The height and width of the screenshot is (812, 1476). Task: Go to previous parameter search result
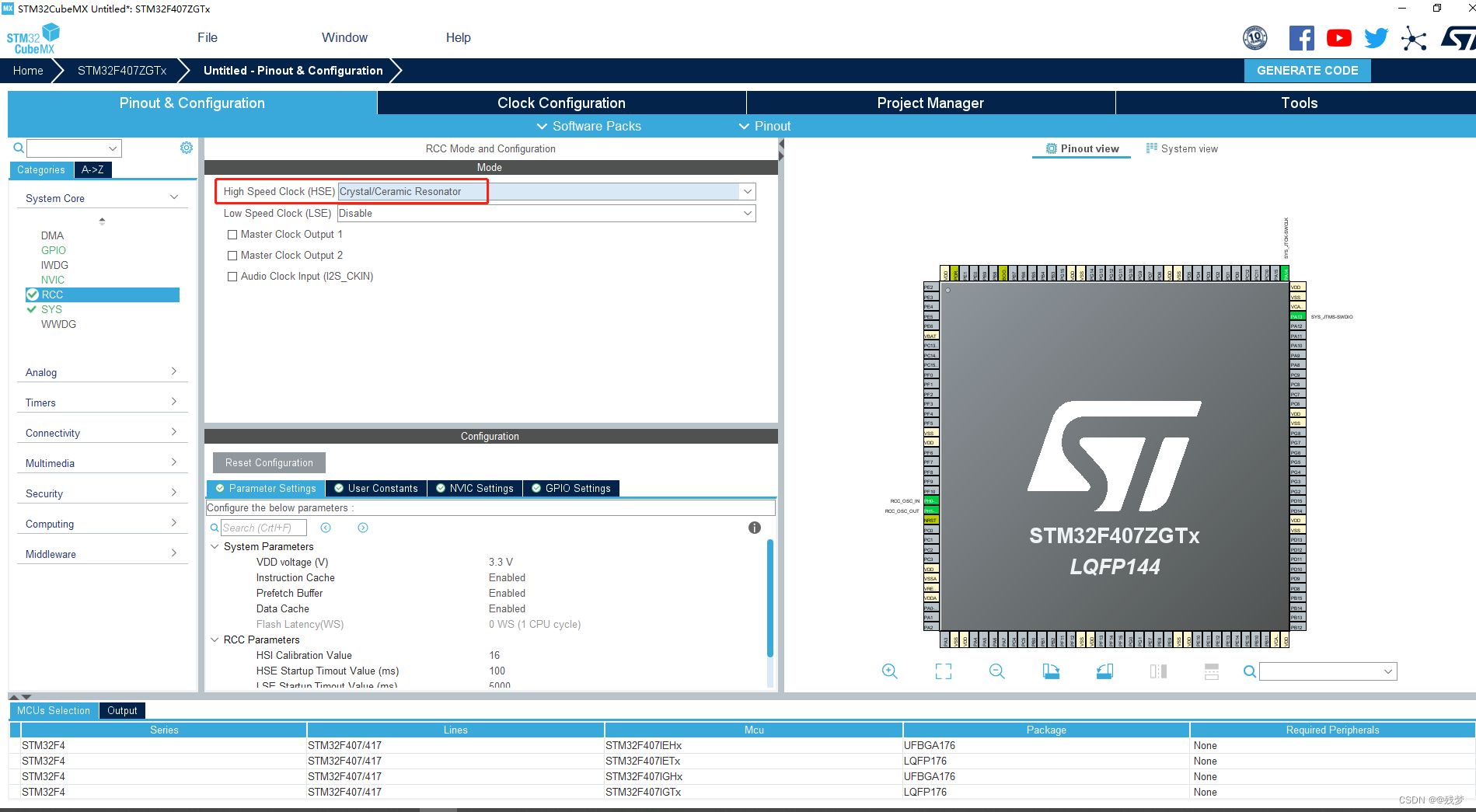pos(326,528)
